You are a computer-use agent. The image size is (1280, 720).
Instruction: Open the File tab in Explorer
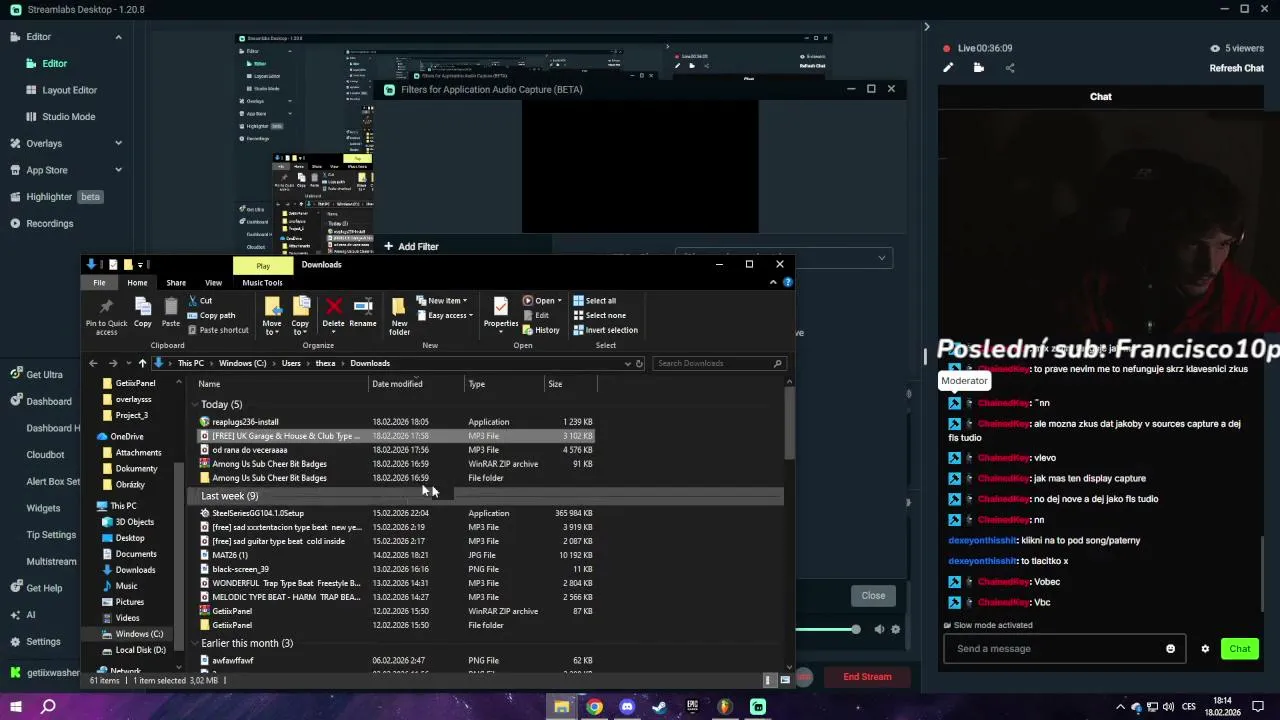[x=99, y=283]
